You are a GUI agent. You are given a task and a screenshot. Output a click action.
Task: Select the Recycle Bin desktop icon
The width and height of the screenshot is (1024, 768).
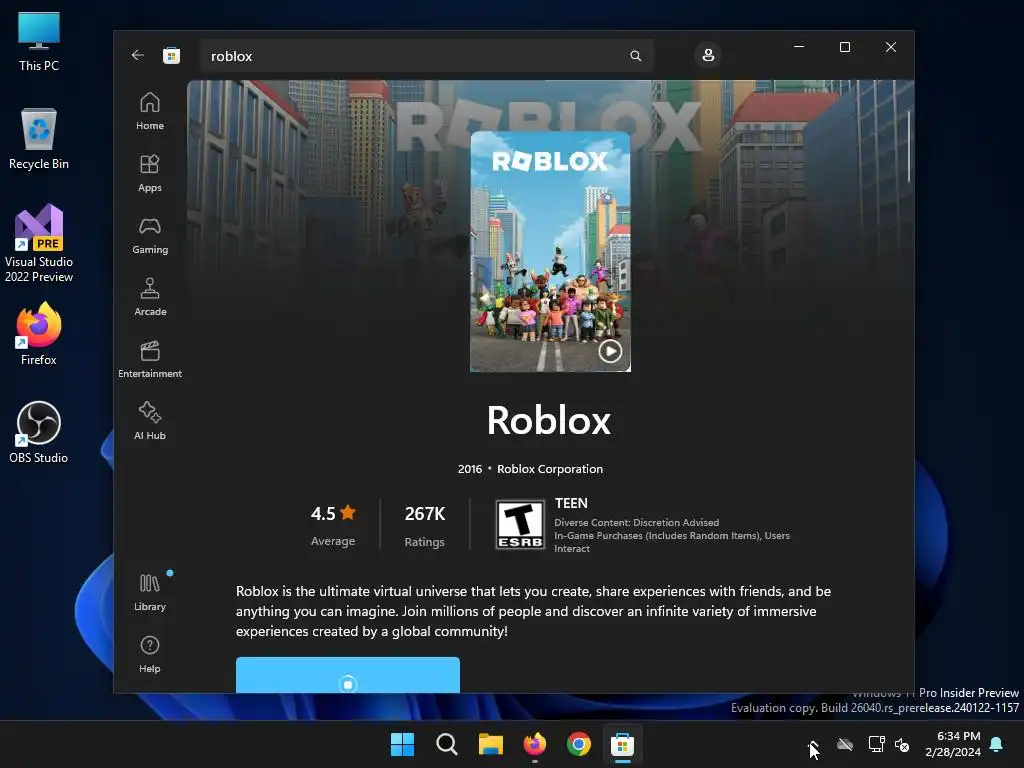tap(39, 139)
